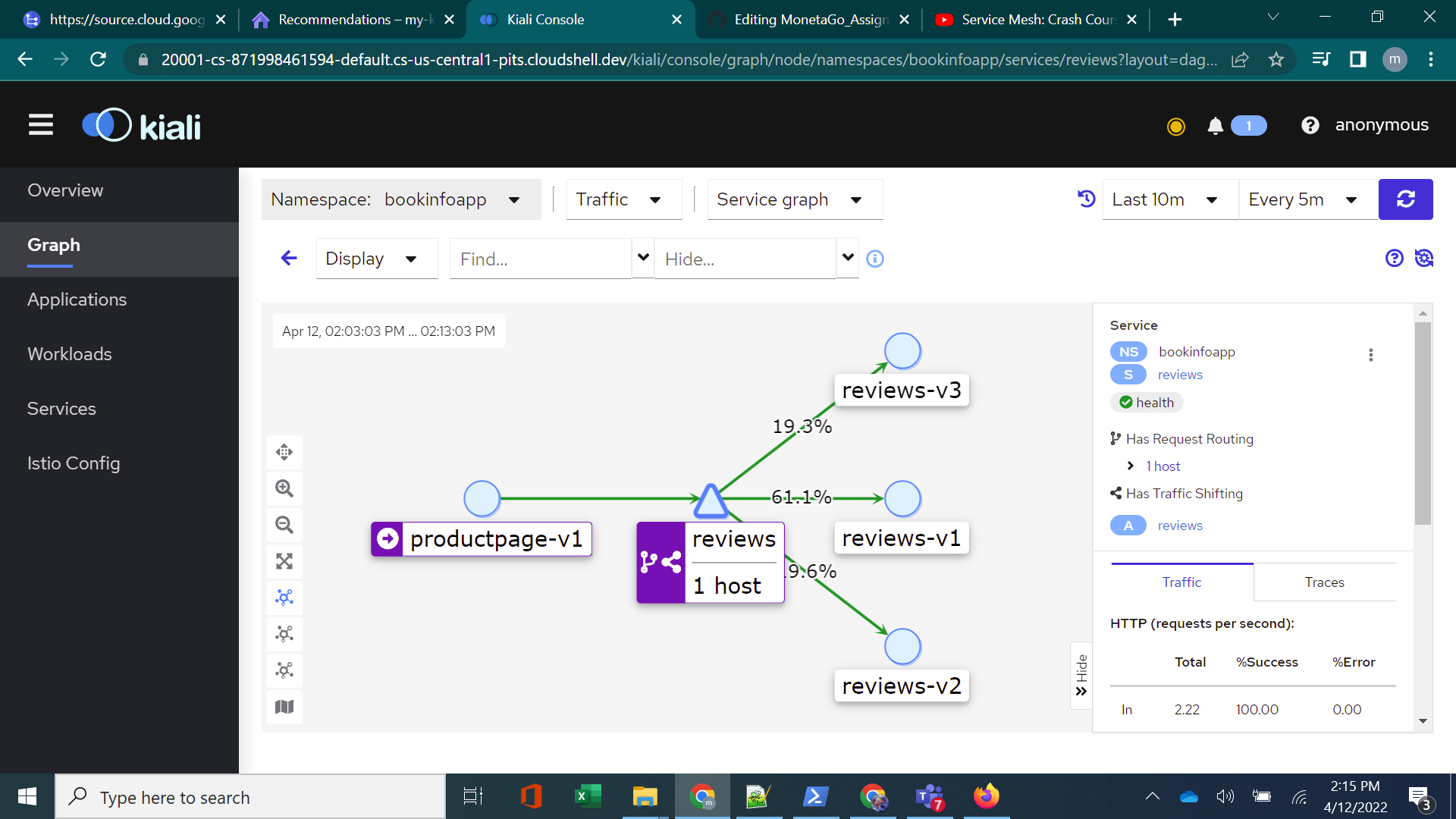Open the Service graph type dropdown

coord(794,199)
